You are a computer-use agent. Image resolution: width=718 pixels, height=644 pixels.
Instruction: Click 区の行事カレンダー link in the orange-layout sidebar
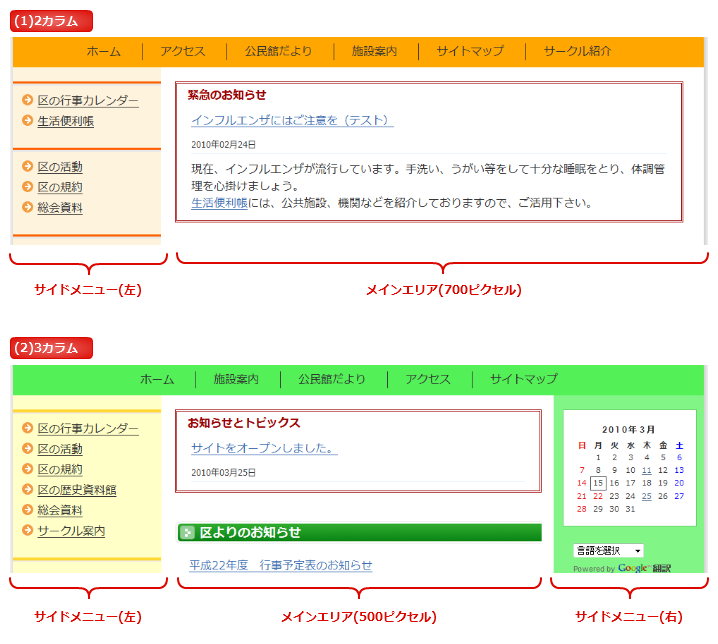click(x=88, y=100)
